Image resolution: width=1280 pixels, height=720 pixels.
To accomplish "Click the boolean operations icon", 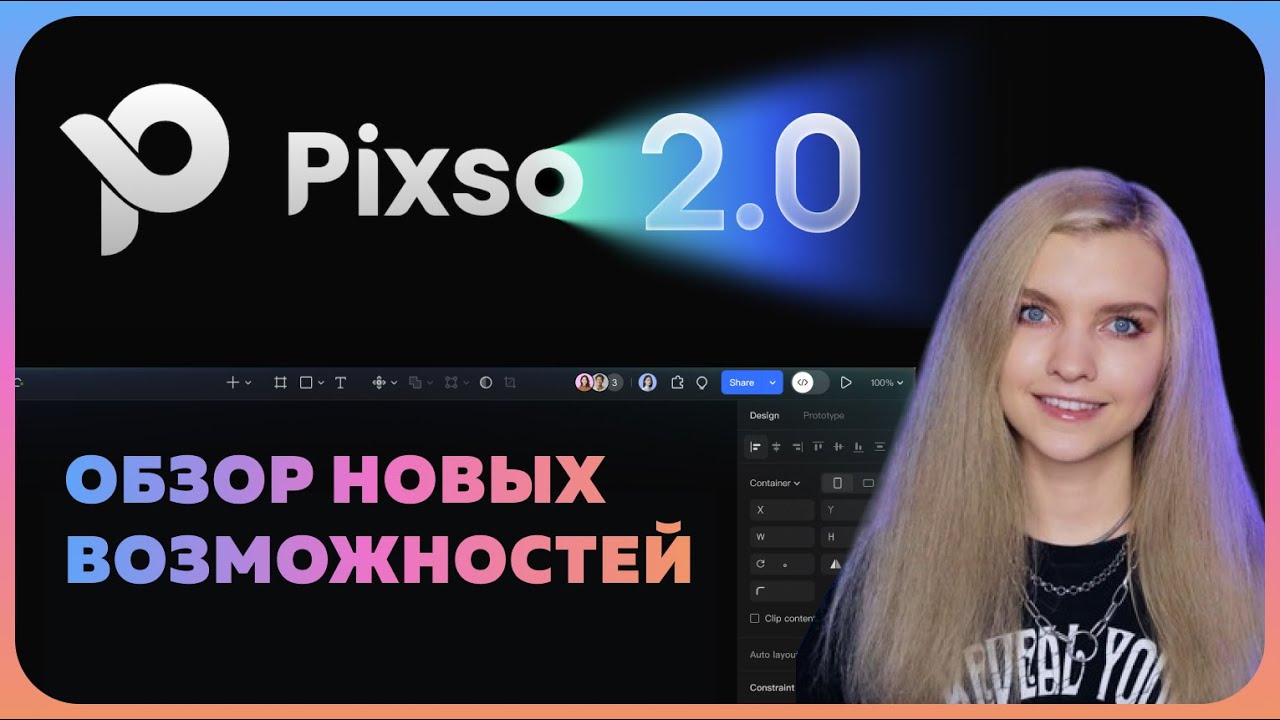I will coord(415,383).
